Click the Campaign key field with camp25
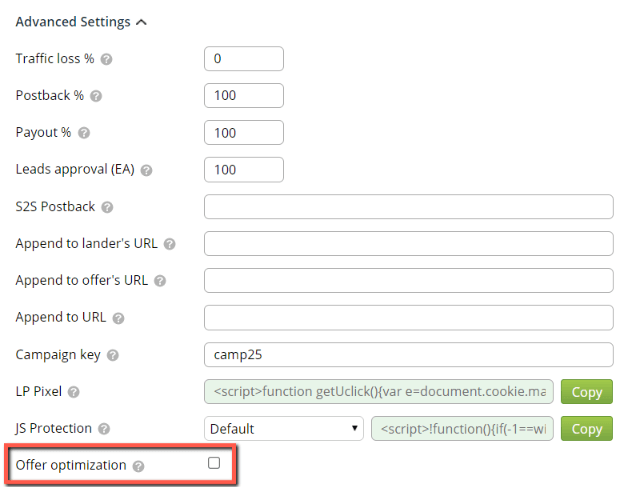Viewport: 634px width, 487px height. (x=408, y=355)
